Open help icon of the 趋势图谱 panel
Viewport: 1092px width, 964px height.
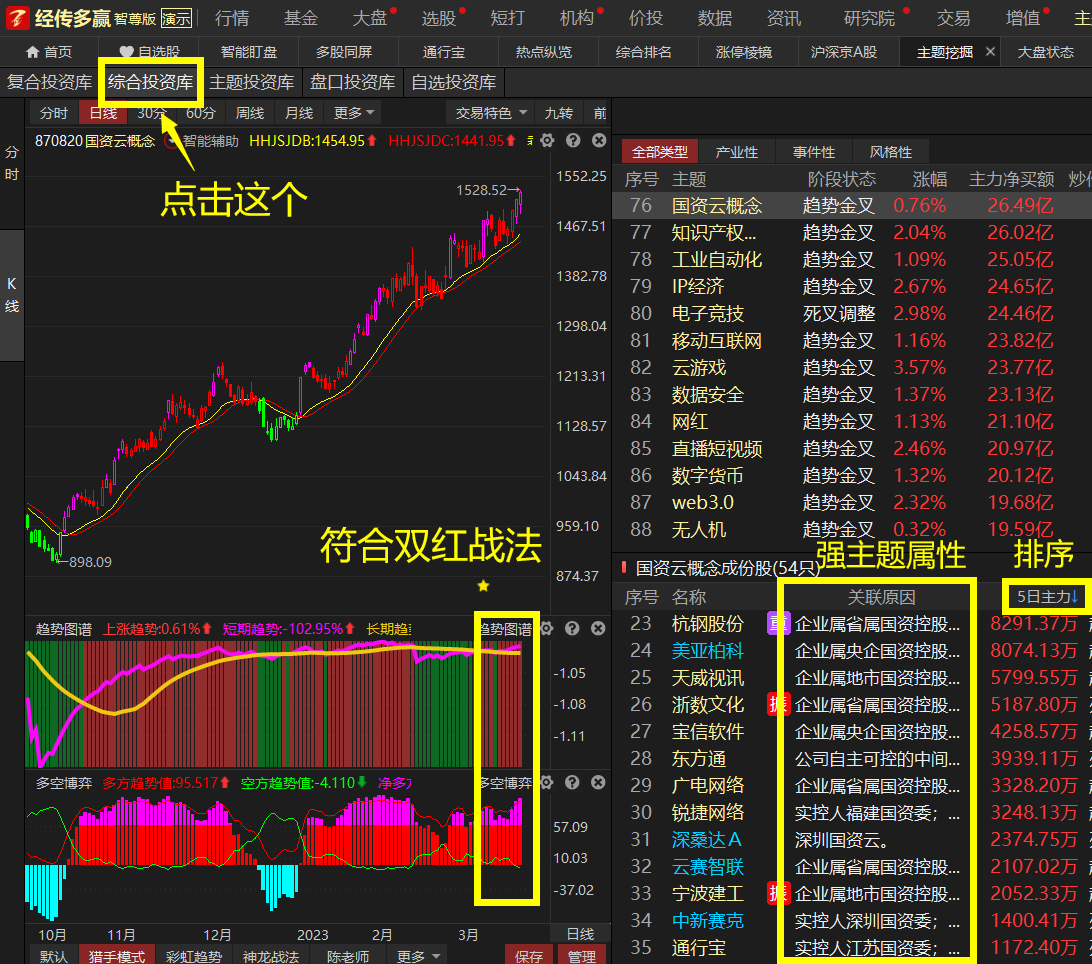coord(572,628)
